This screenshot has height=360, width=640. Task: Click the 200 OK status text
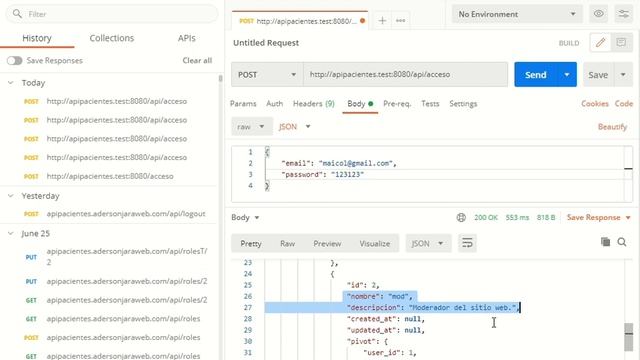point(486,218)
